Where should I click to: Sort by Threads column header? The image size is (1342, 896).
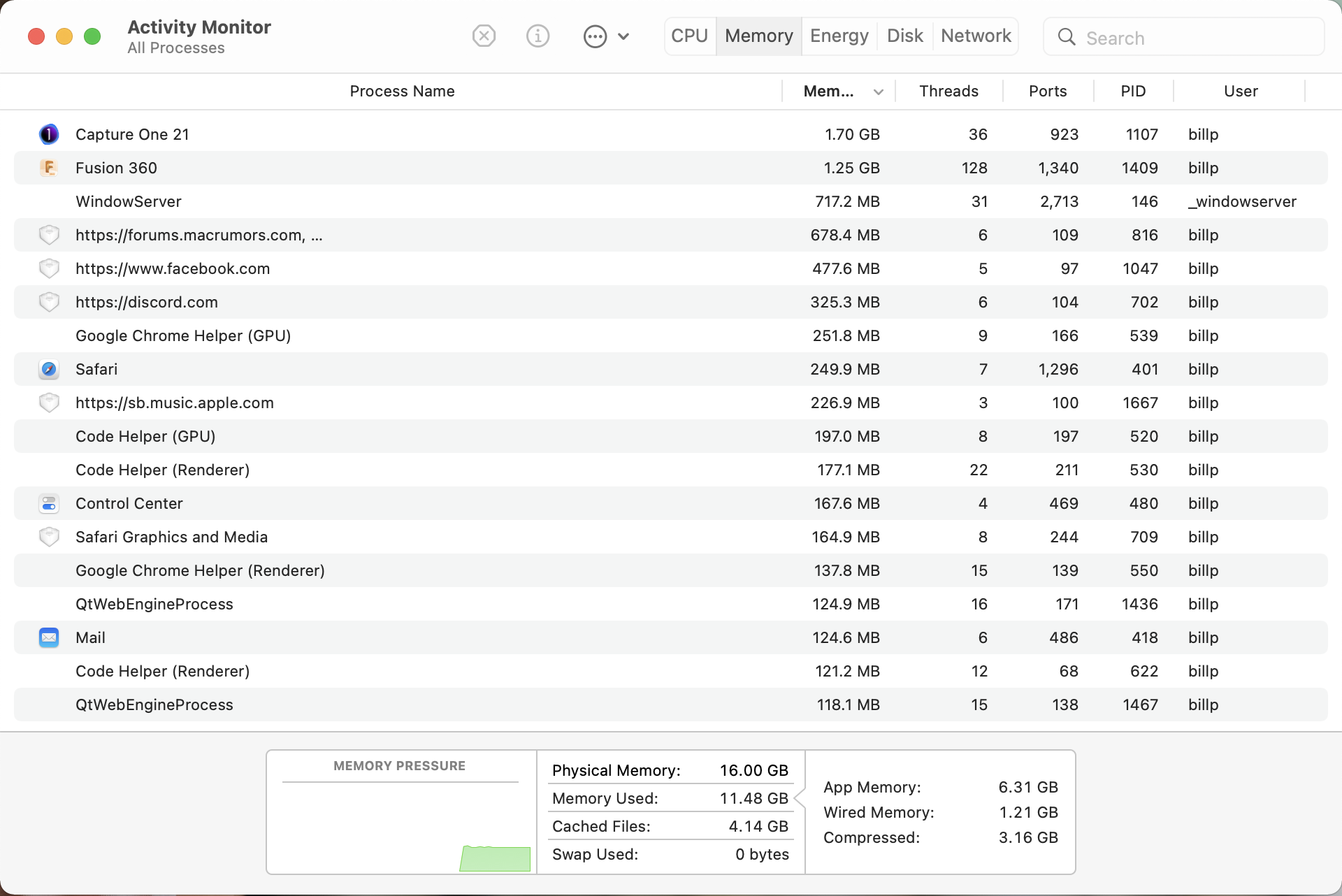click(x=948, y=91)
